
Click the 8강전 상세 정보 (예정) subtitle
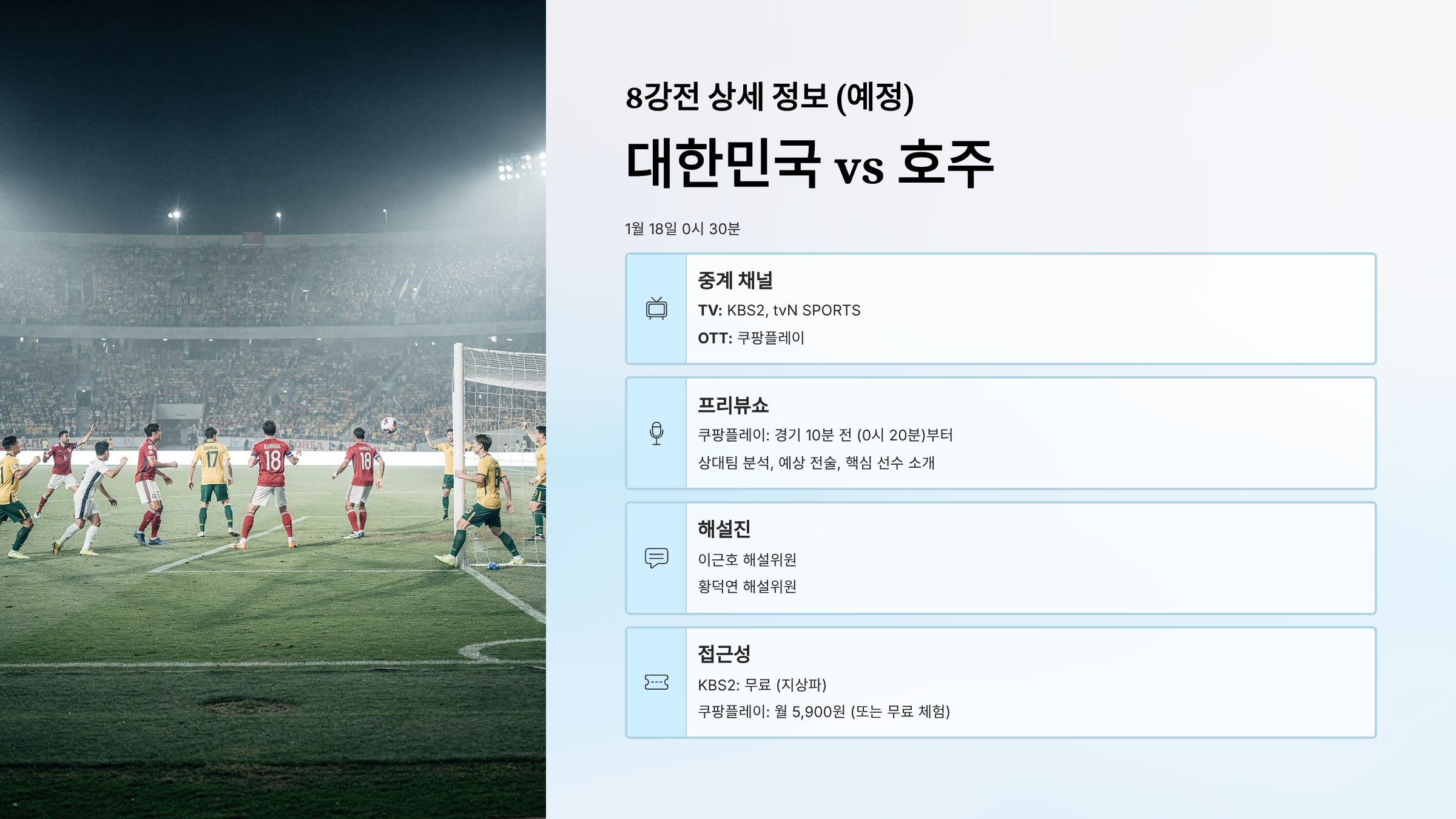770,97
